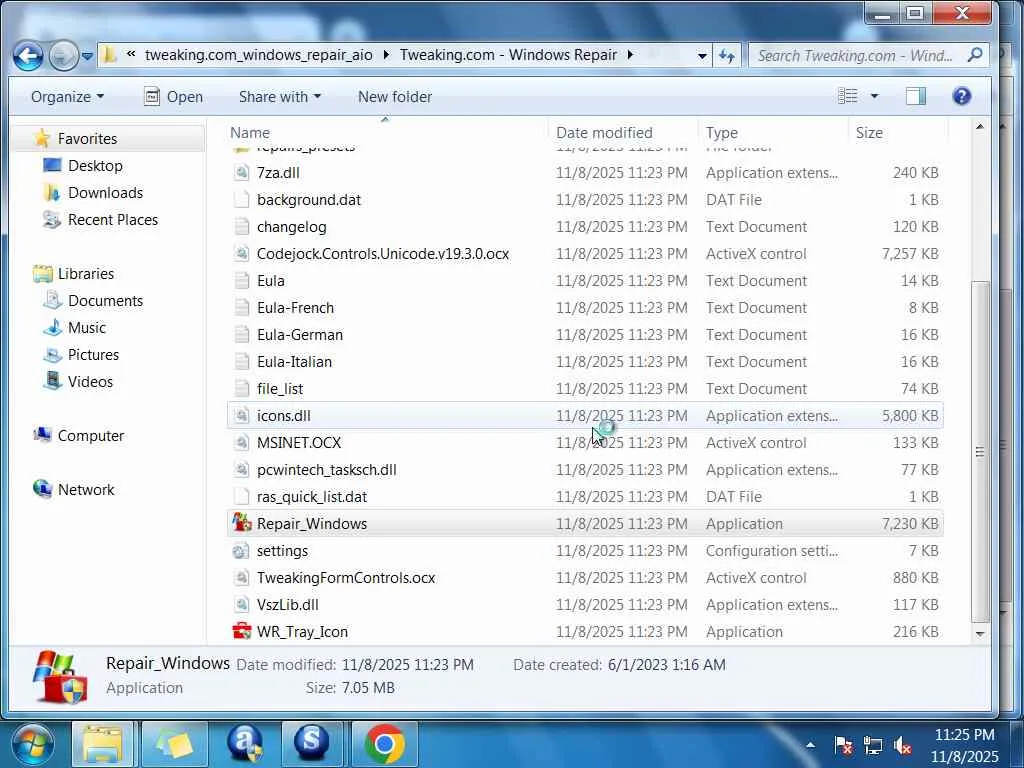Image resolution: width=1024 pixels, height=768 pixels.
Task: Sort by Date modified column header
Action: click(623, 133)
